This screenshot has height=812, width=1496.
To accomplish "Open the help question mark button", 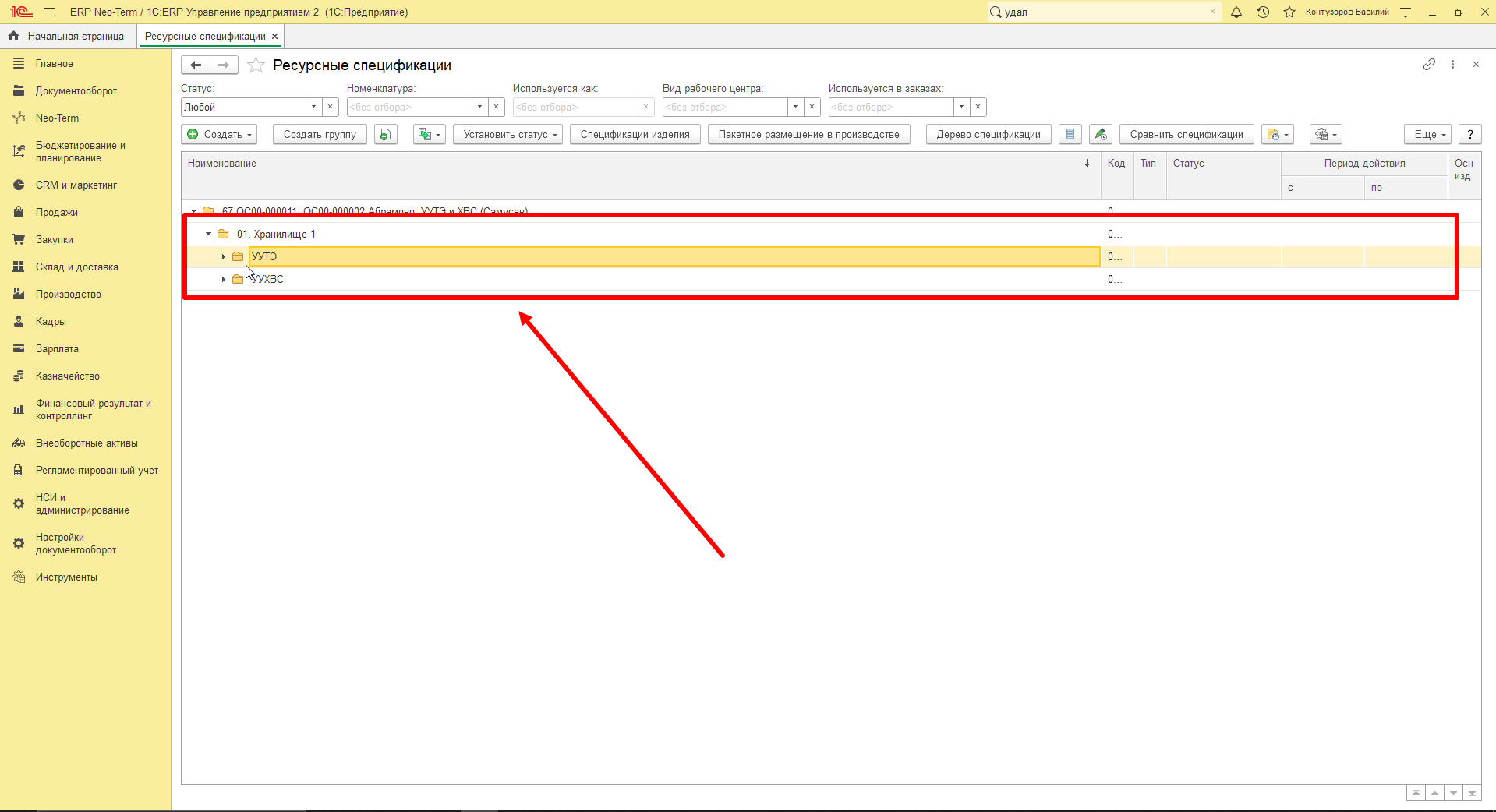I will [1470, 134].
